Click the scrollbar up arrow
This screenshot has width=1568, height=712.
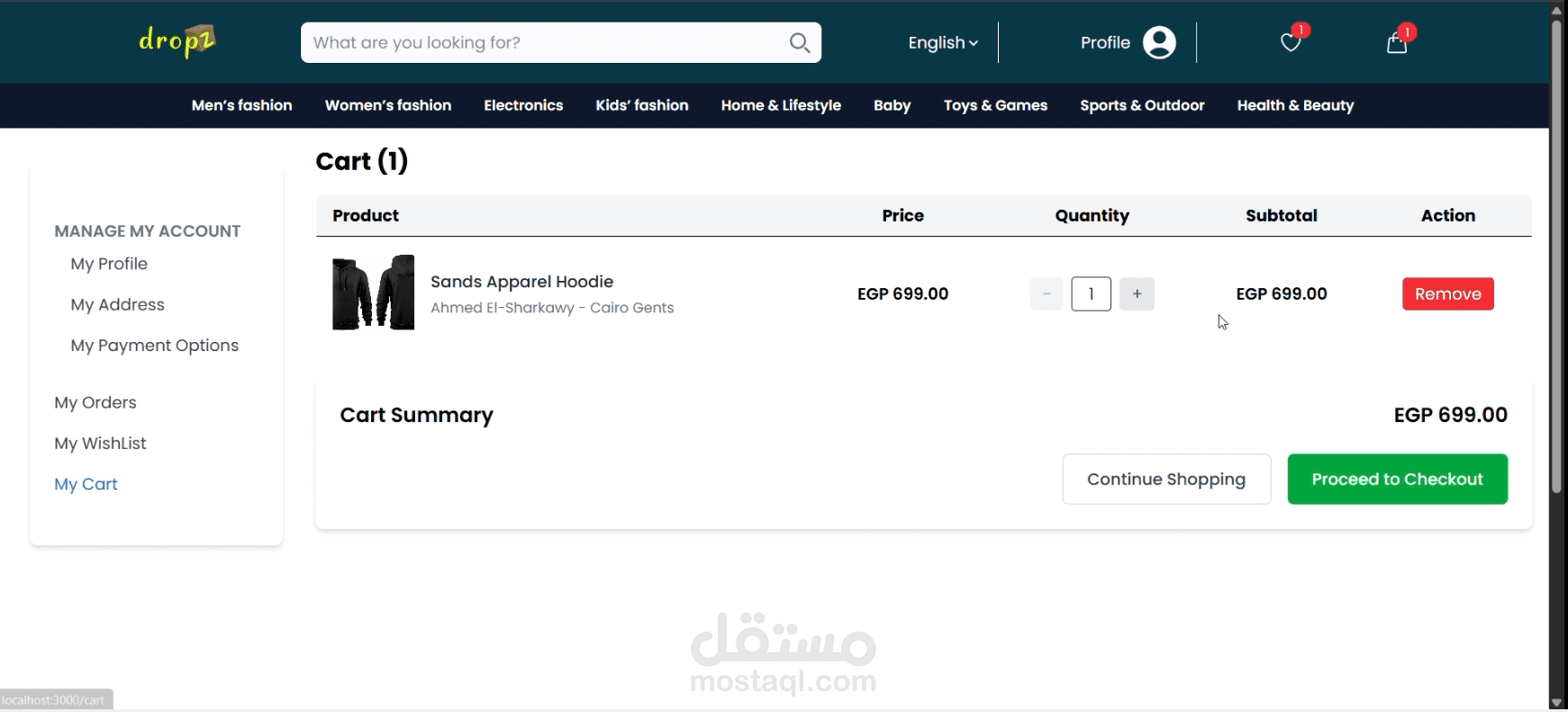1556,9
